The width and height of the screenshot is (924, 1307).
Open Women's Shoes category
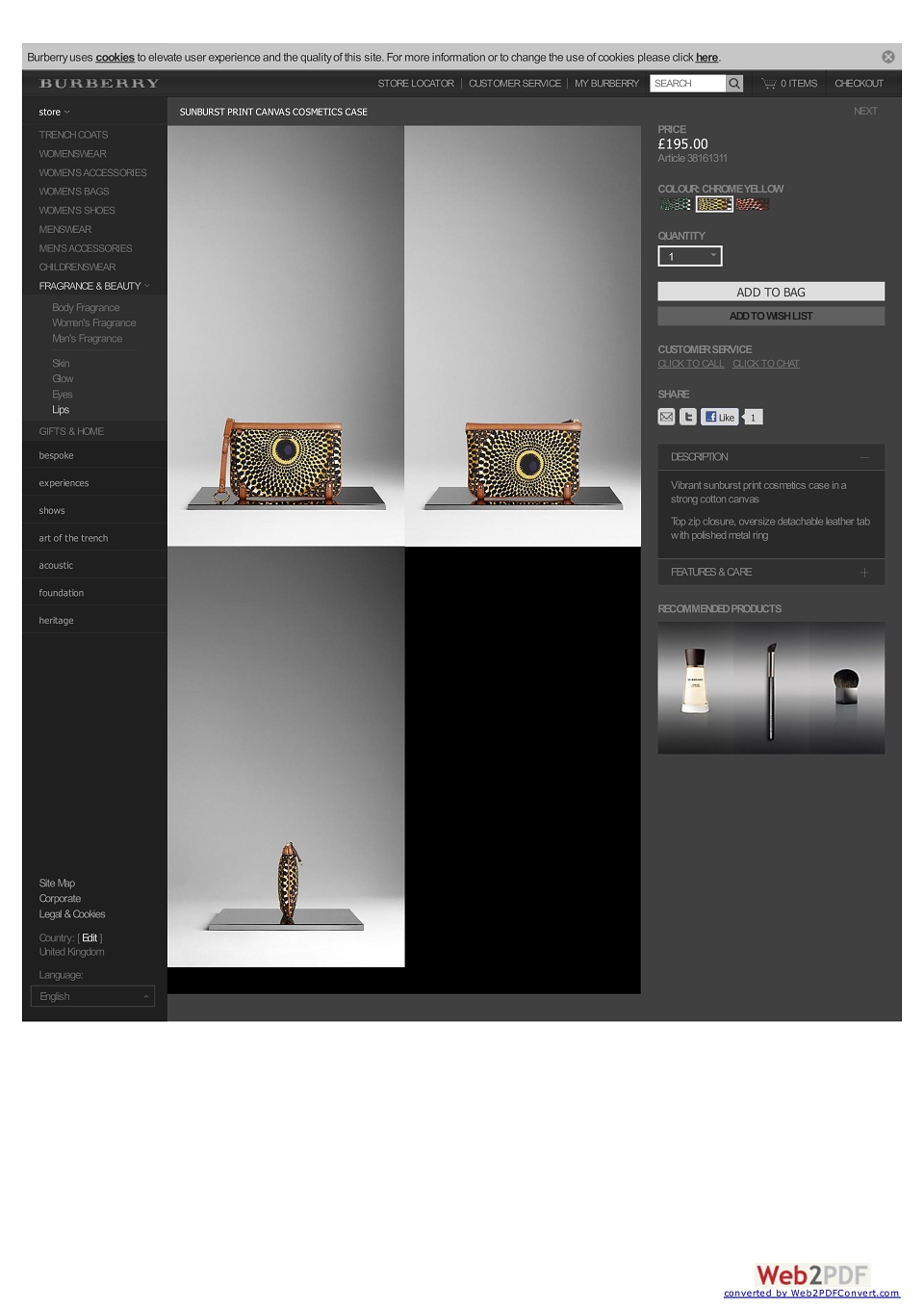pyautogui.click(x=77, y=211)
